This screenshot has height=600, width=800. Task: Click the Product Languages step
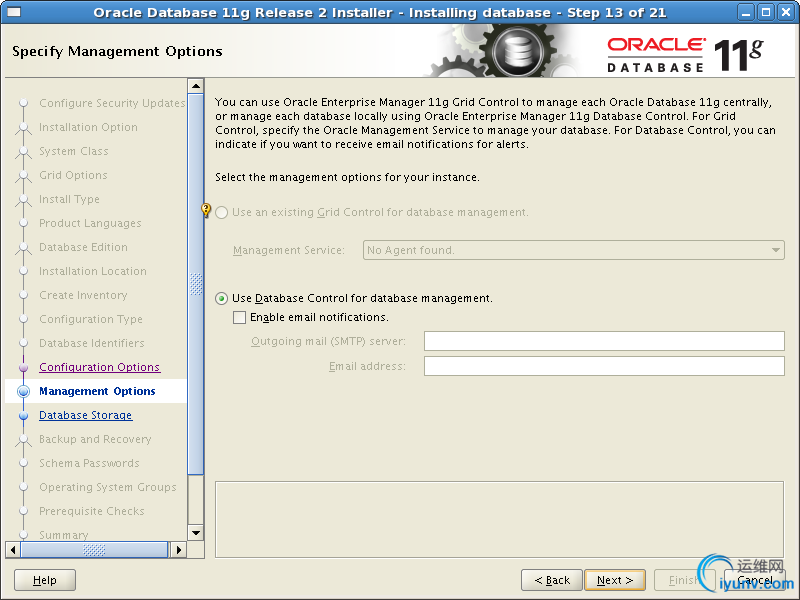(90, 223)
